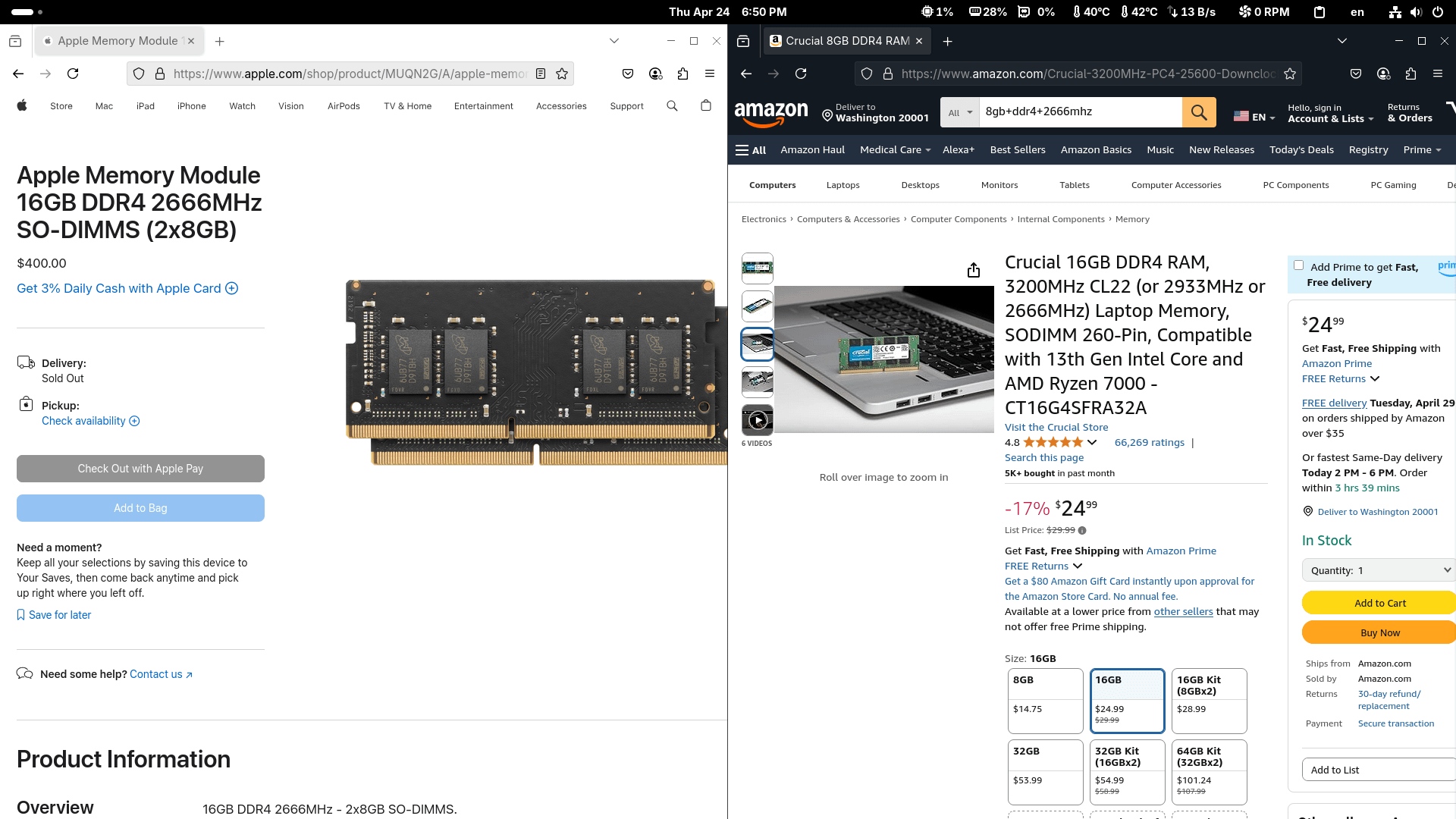The width and height of the screenshot is (1456, 819).
Task: Open clipboard icon in system top bar
Action: [x=1319, y=12]
